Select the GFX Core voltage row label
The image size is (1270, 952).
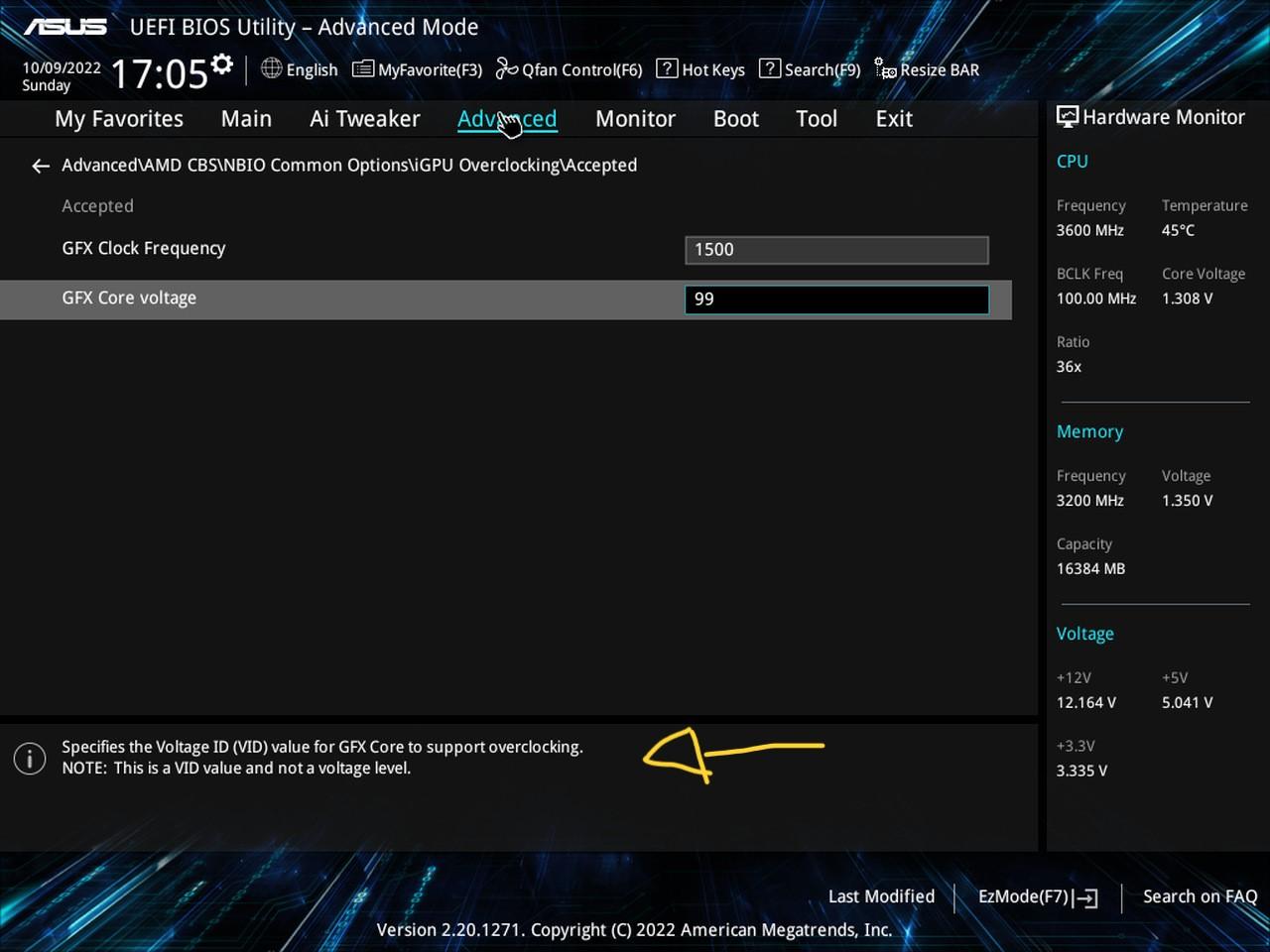coord(129,297)
